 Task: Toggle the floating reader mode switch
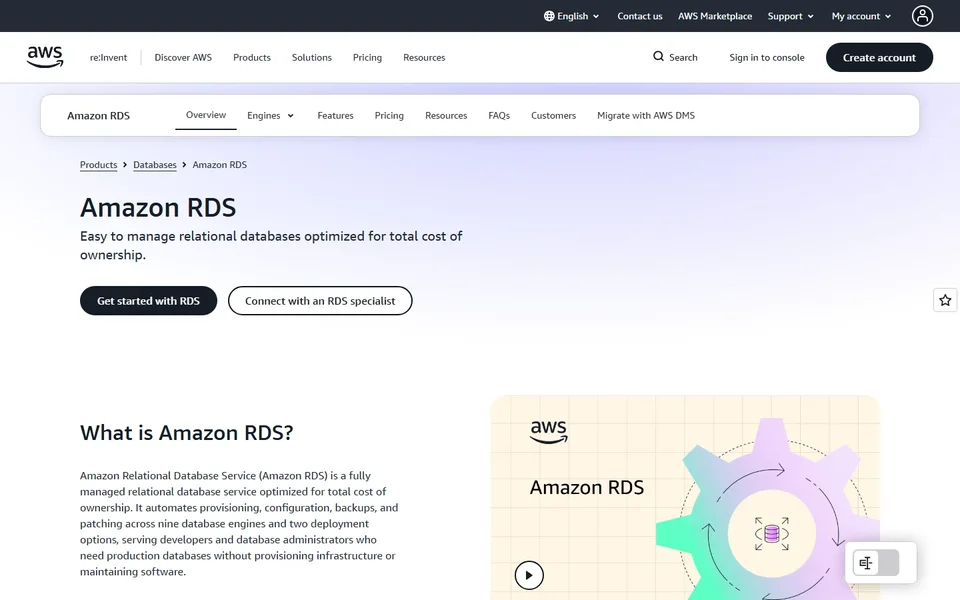pos(876,563)
